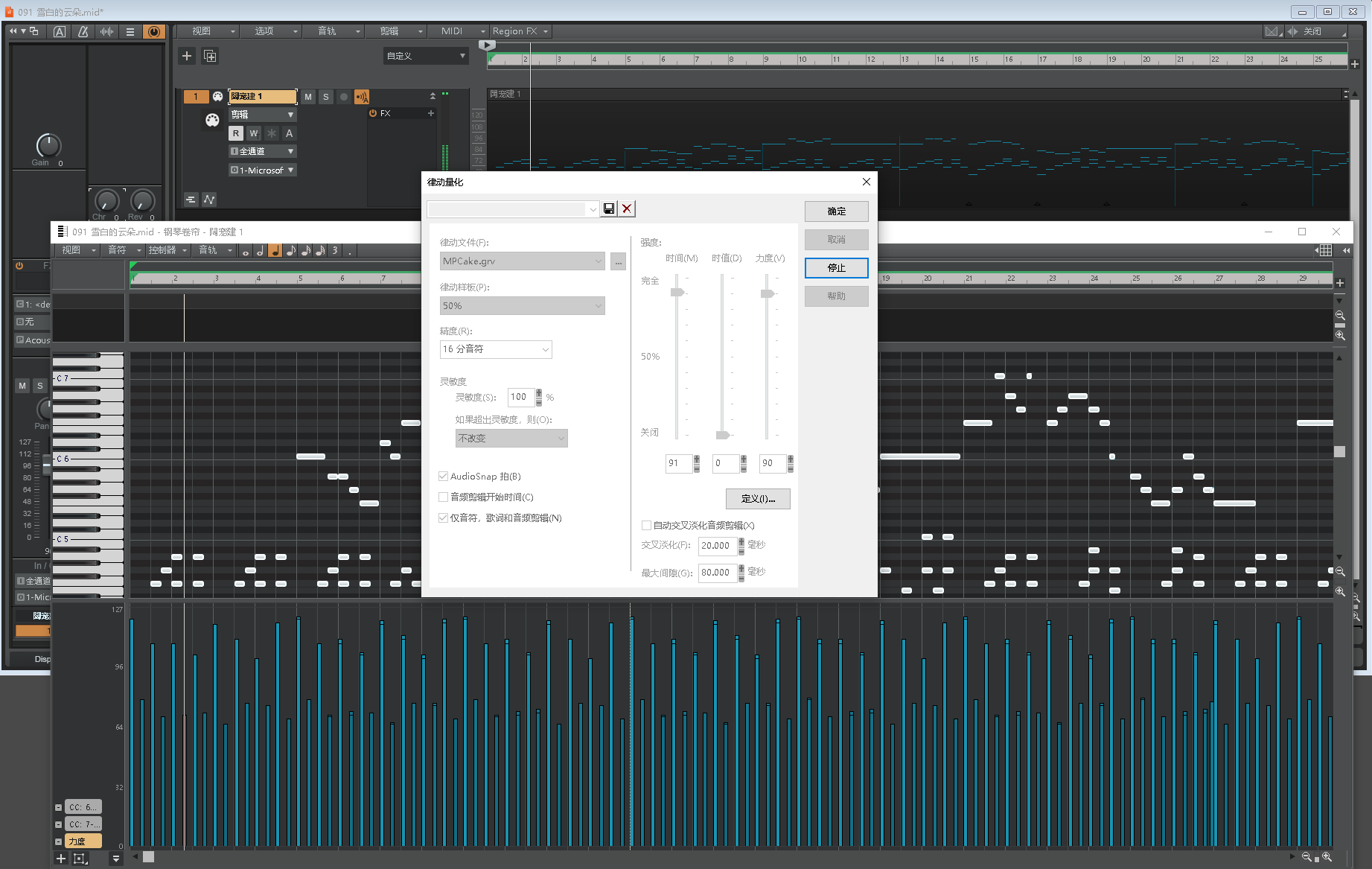Click the sensitivity value field showing 100

(x=521, y=398)
